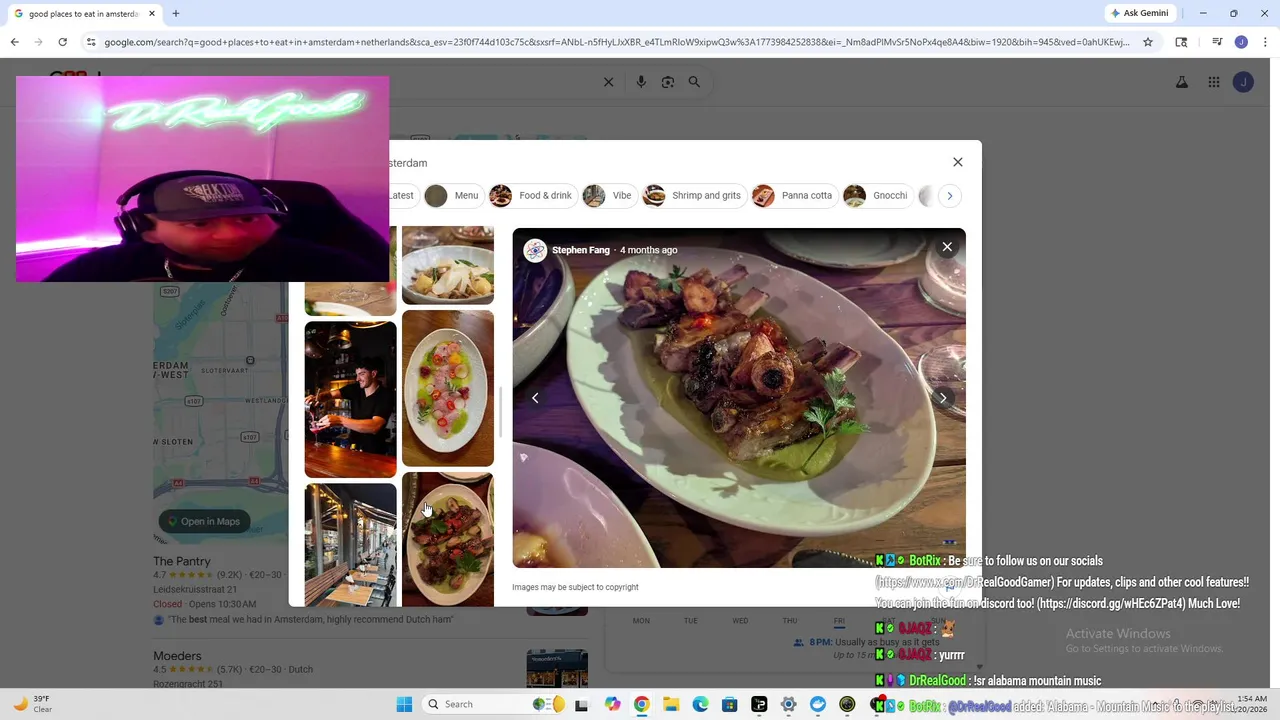1280x720 pixels.
Task: Open Copilot from the taskbar
Action: pyautogui.click(x=612, y=704)
